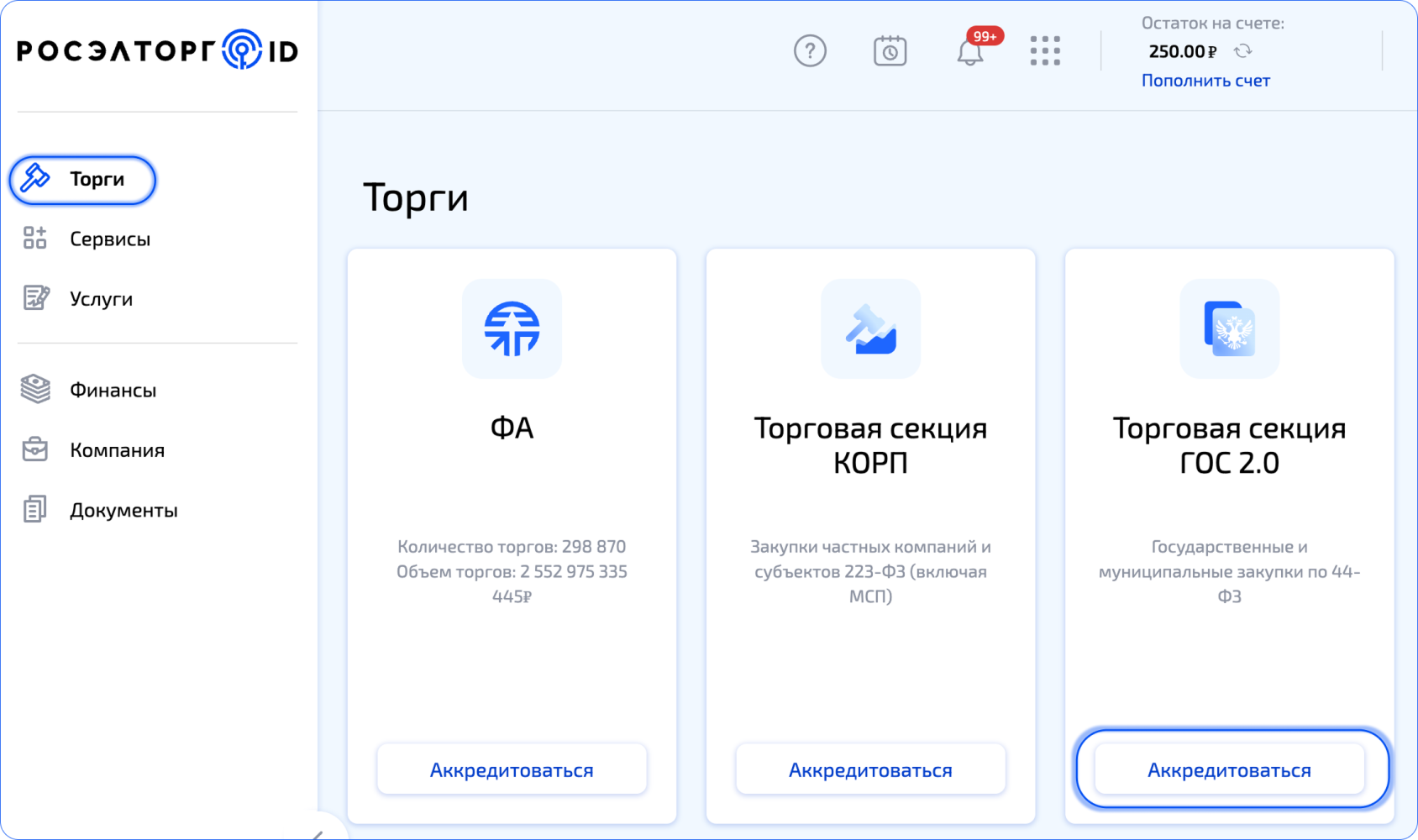Click the Пополнить счет link
1418x840 pixels.
[1205, 81]
